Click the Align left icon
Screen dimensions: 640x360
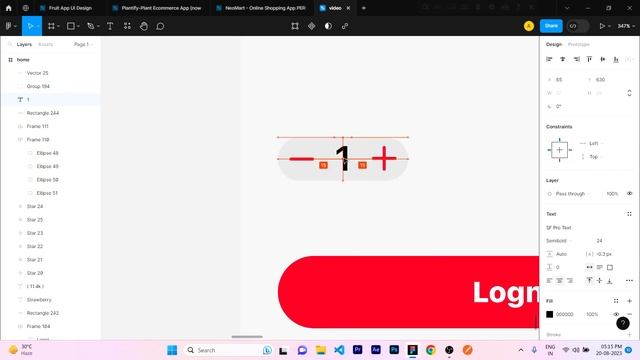(549, 59)
